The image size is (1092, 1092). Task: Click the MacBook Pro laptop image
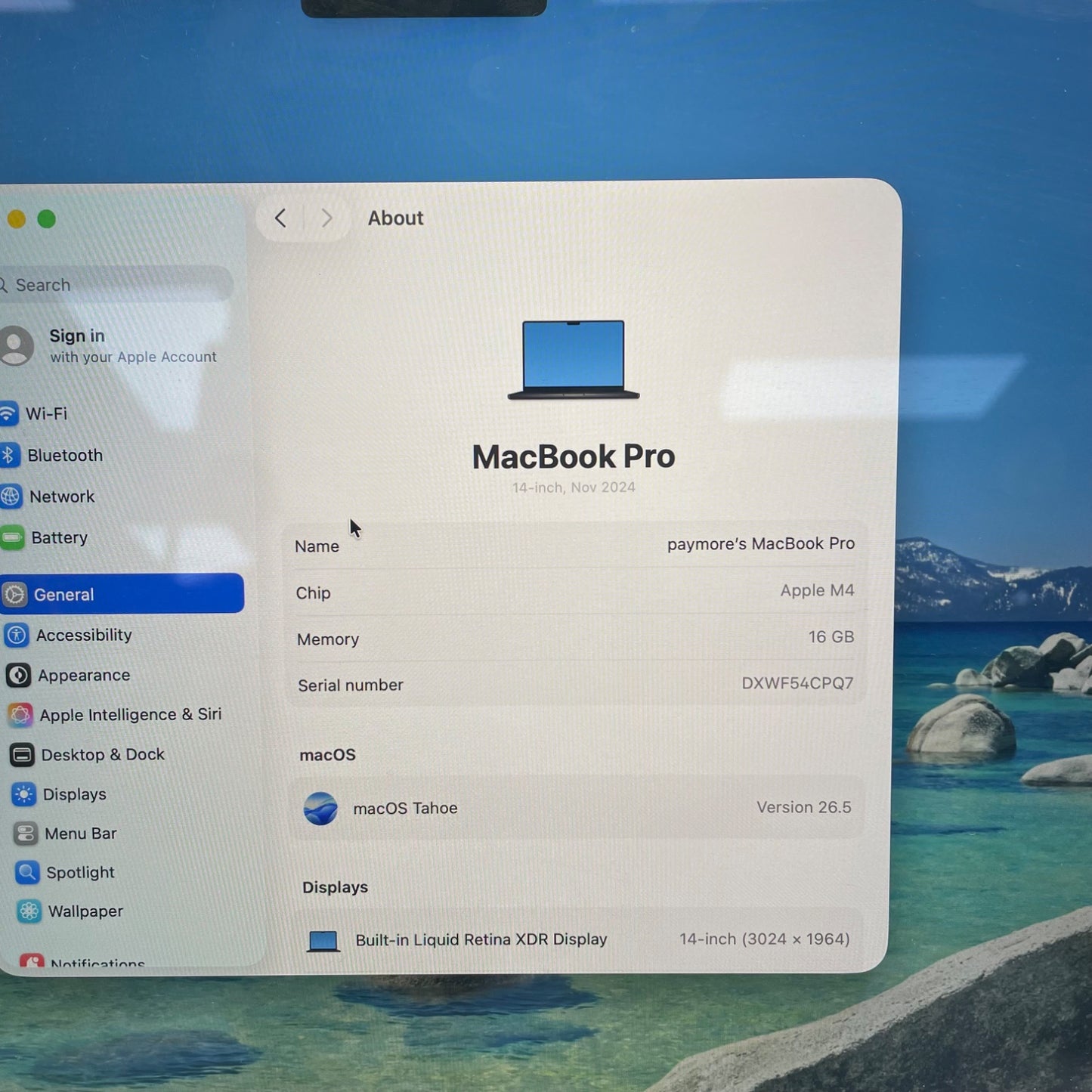[x=574, y=360]
